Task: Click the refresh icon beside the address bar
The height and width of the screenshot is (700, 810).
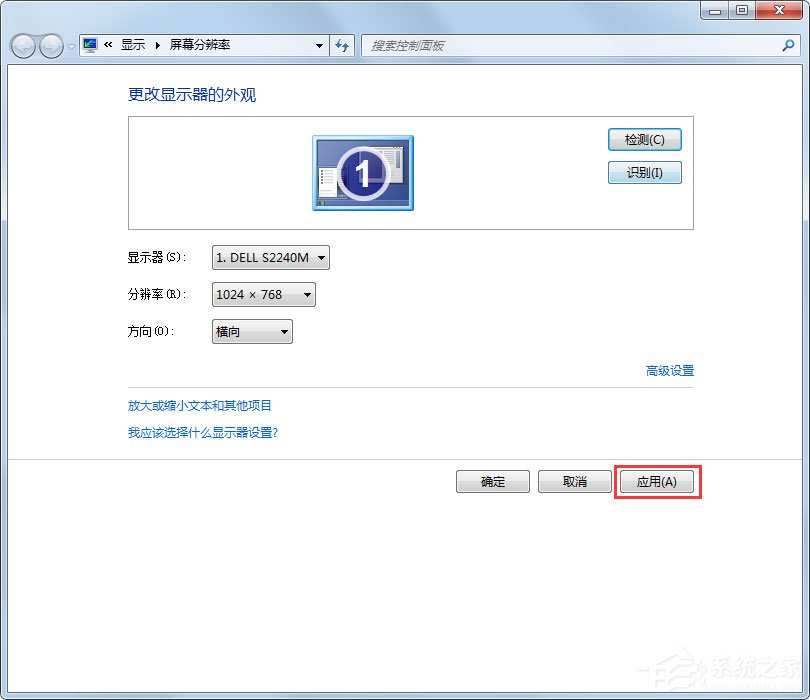Action: pos(342,45)
